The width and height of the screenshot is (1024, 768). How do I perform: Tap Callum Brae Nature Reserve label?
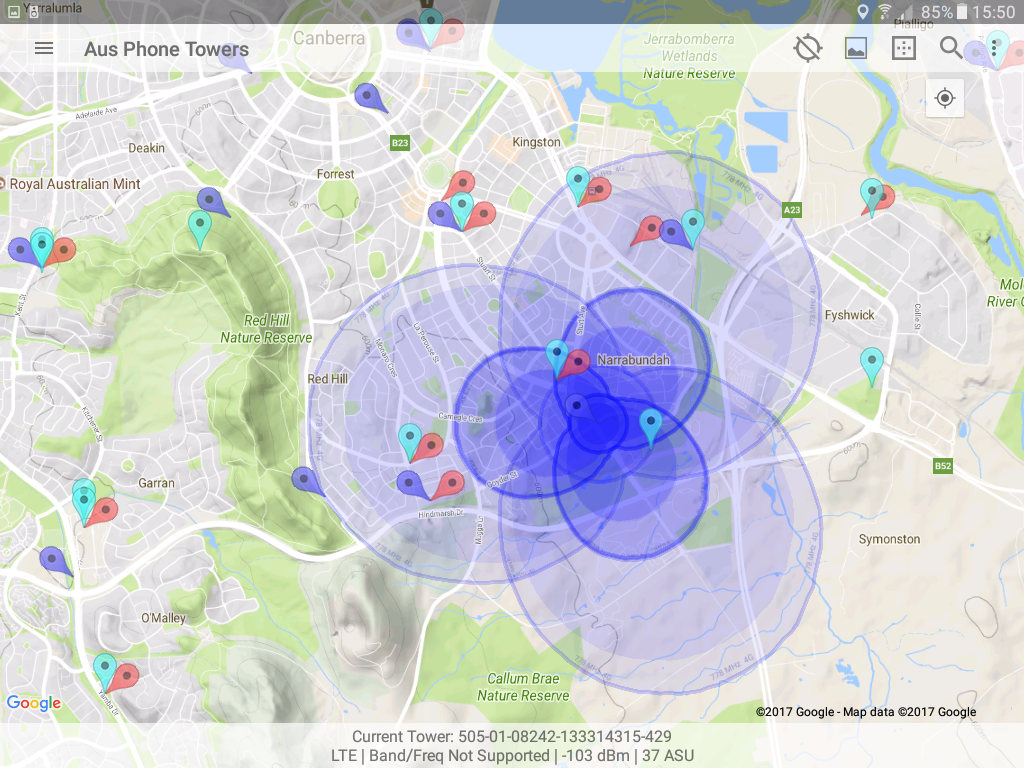tap(523, 687)
